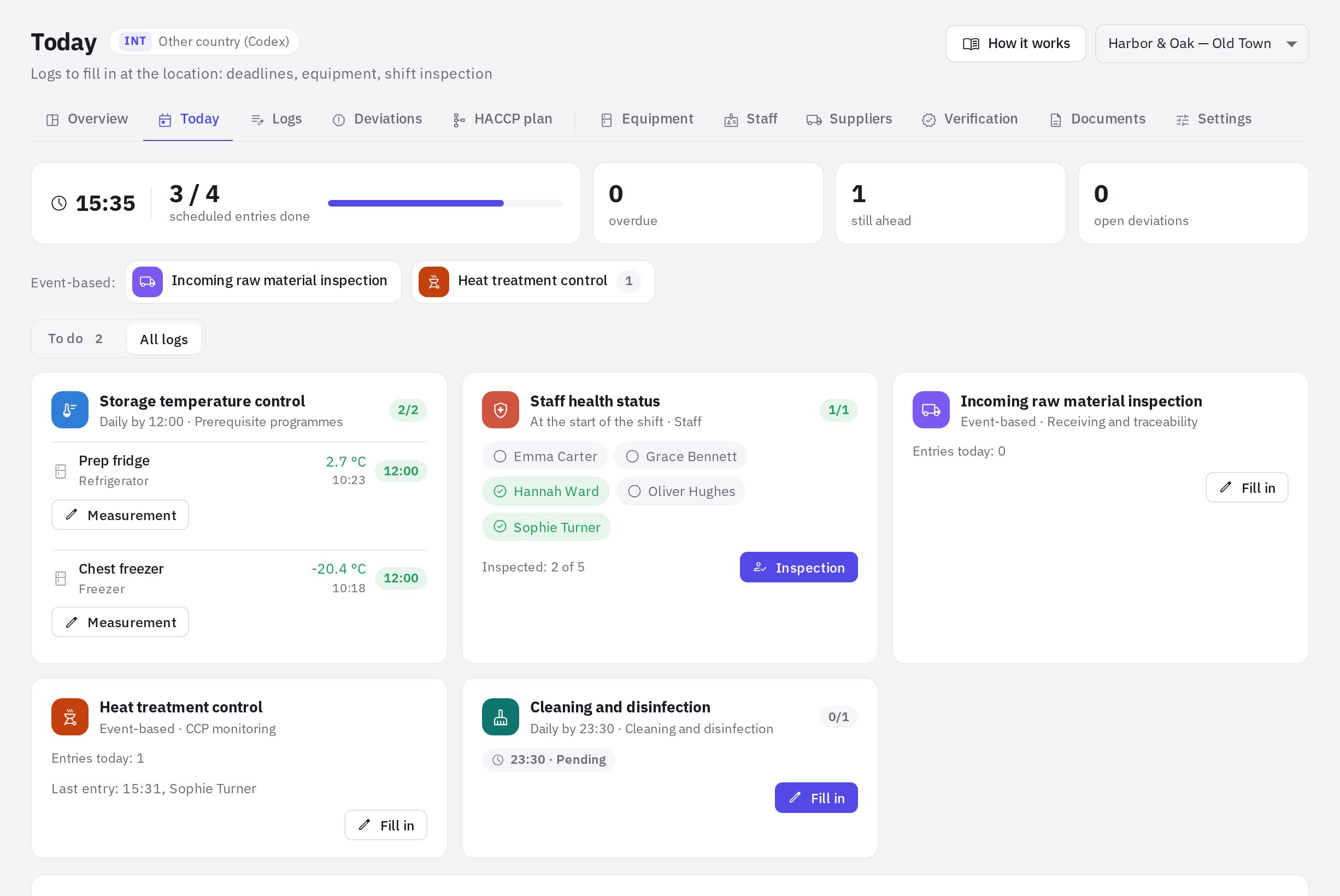Screen dimensions: 1340x896
Task: Start the staff health Inspection
Action: point(798,568)
